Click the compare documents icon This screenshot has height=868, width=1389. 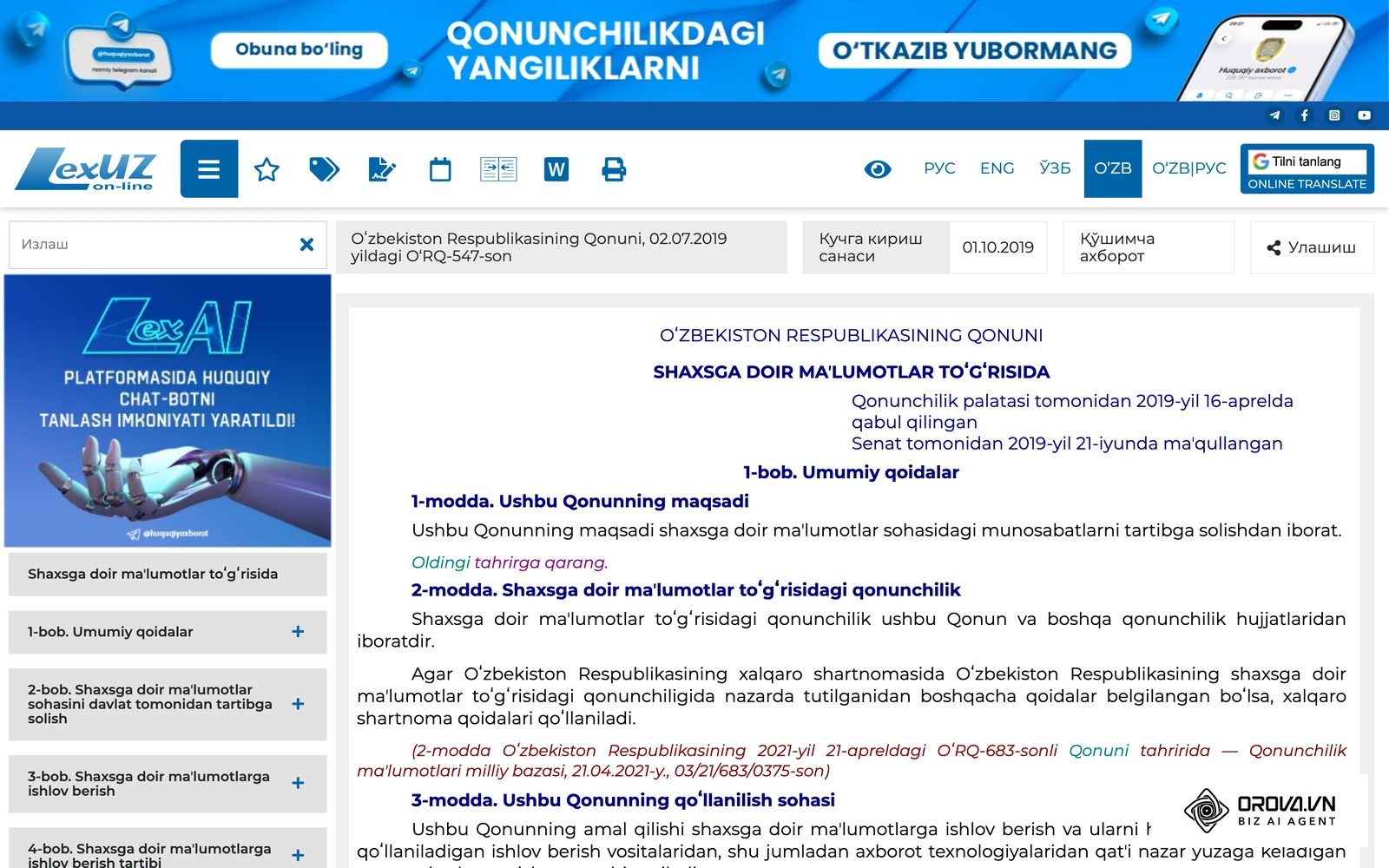pyautogui.click(x=498, y=169)
